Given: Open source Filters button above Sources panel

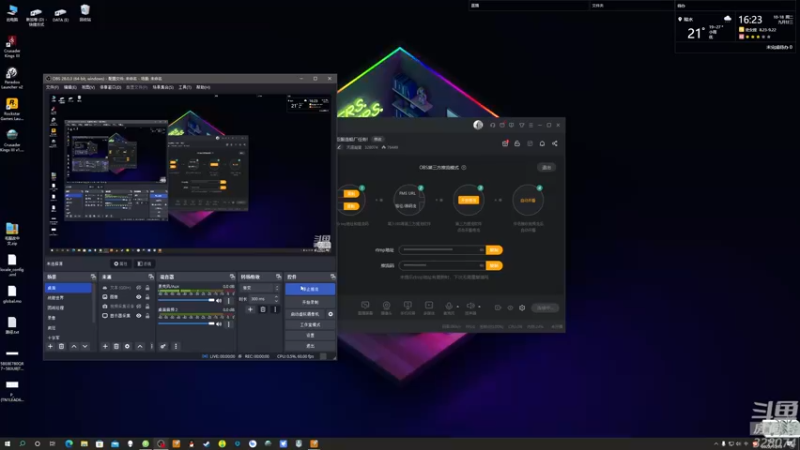Looking at the screenshot, I should [145, 264].
